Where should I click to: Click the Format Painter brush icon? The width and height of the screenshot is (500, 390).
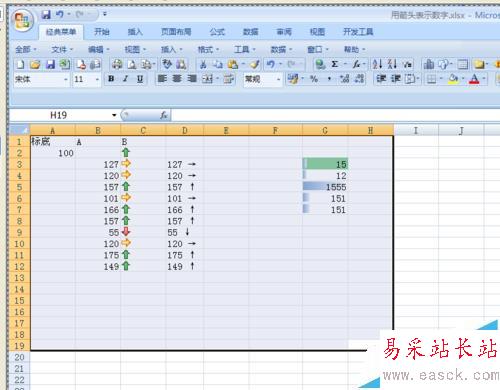[x=255, y=64]
